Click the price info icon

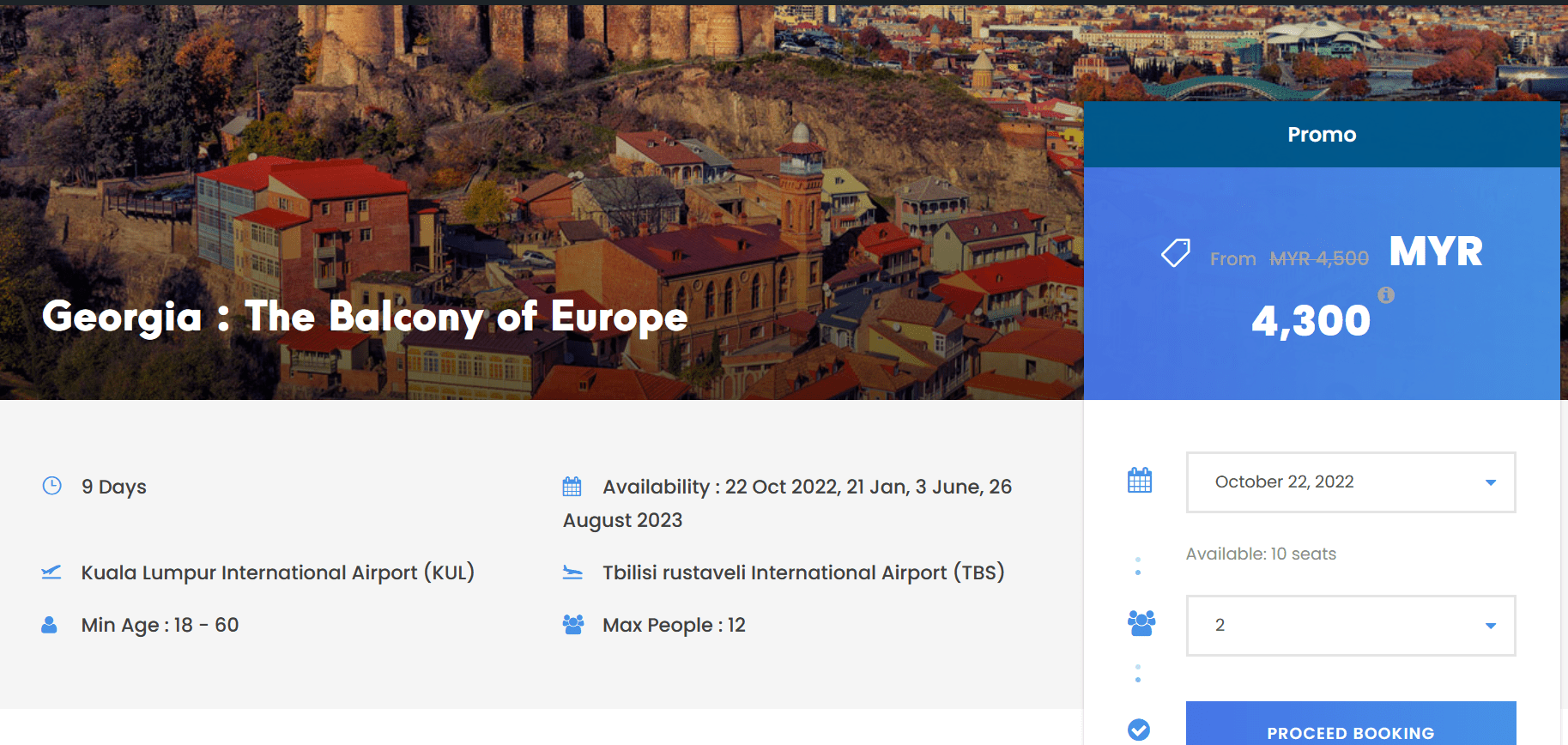click(x=1385, y=295)
